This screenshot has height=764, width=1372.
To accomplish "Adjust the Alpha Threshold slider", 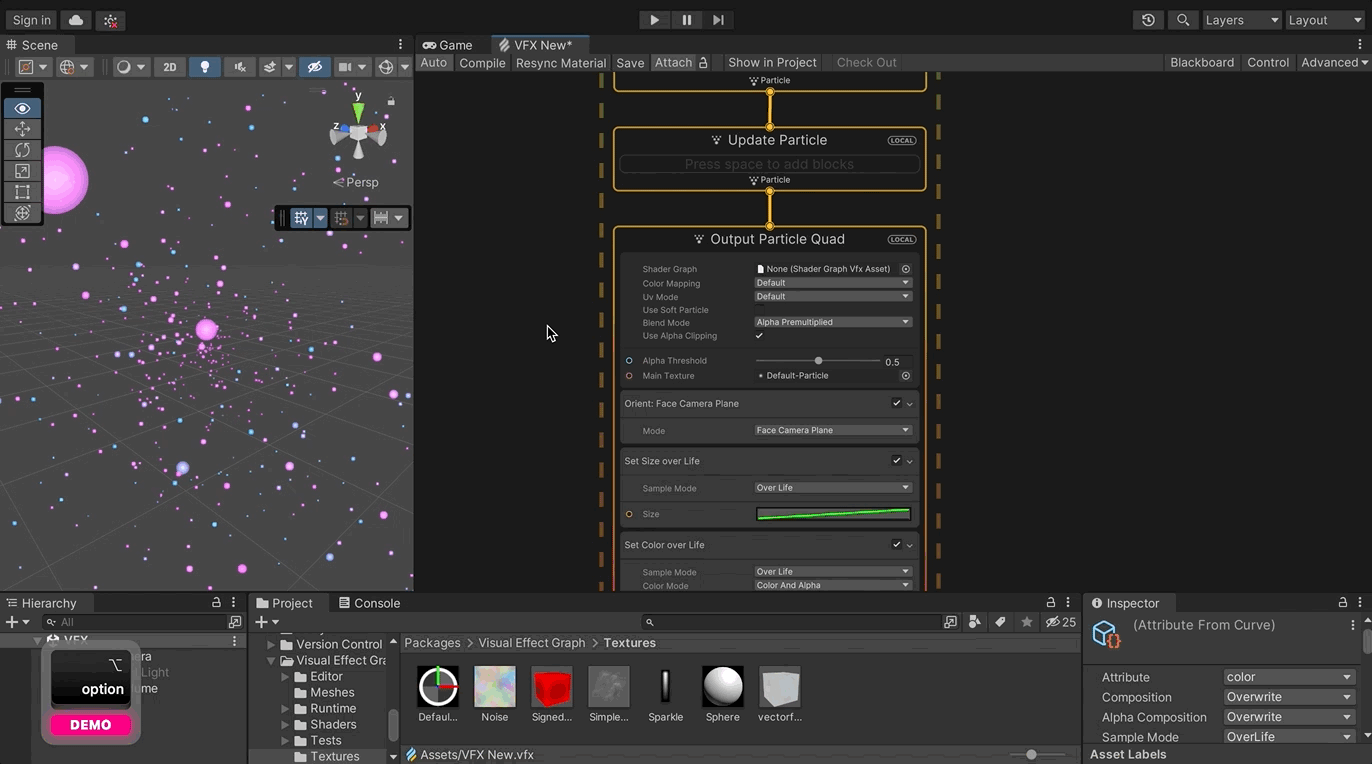I will pyautogui.click(x=818, y=361).
